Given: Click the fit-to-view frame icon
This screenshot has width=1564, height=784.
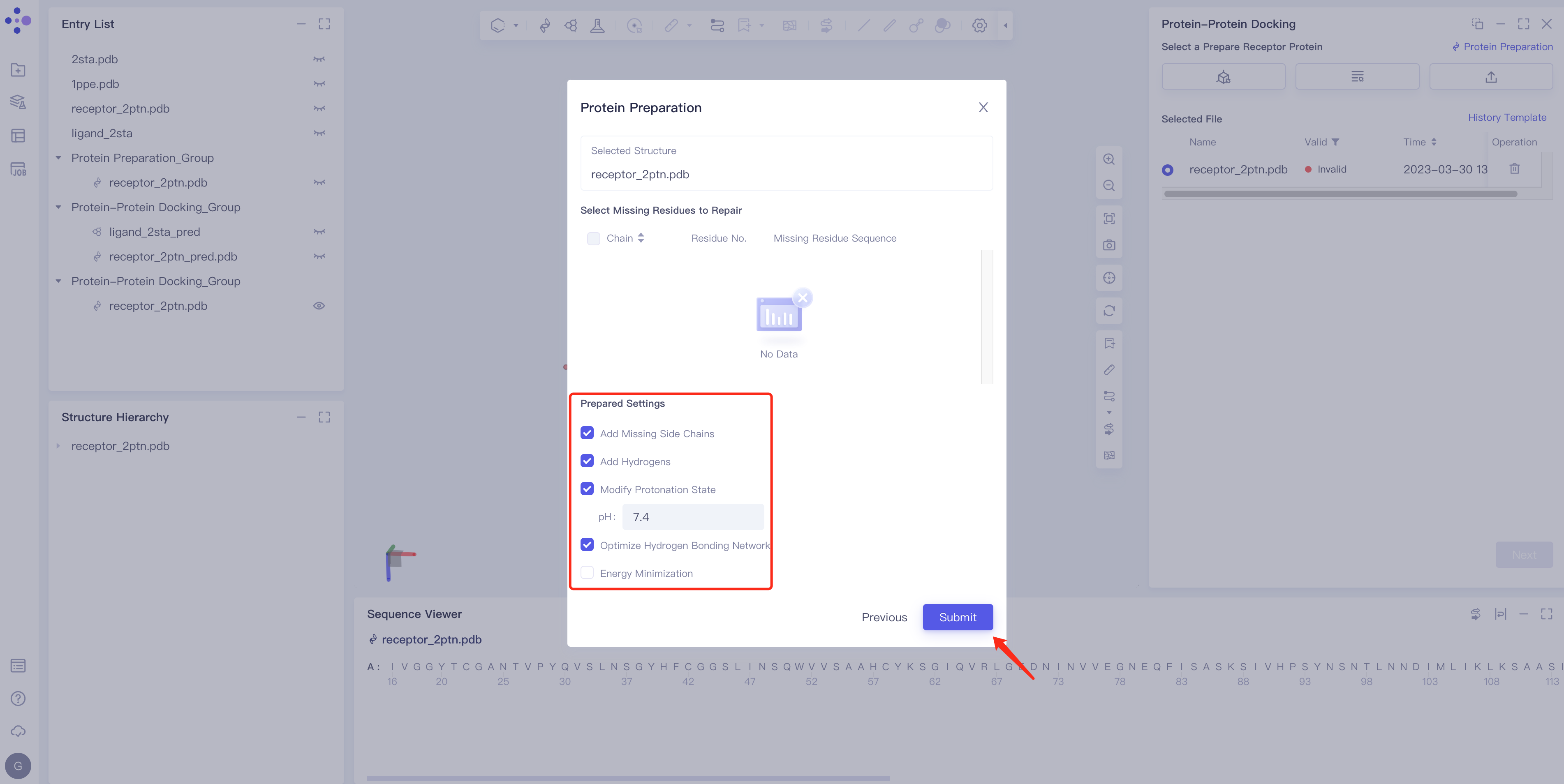Looking at the screenshot, I should click(1108, 219).
